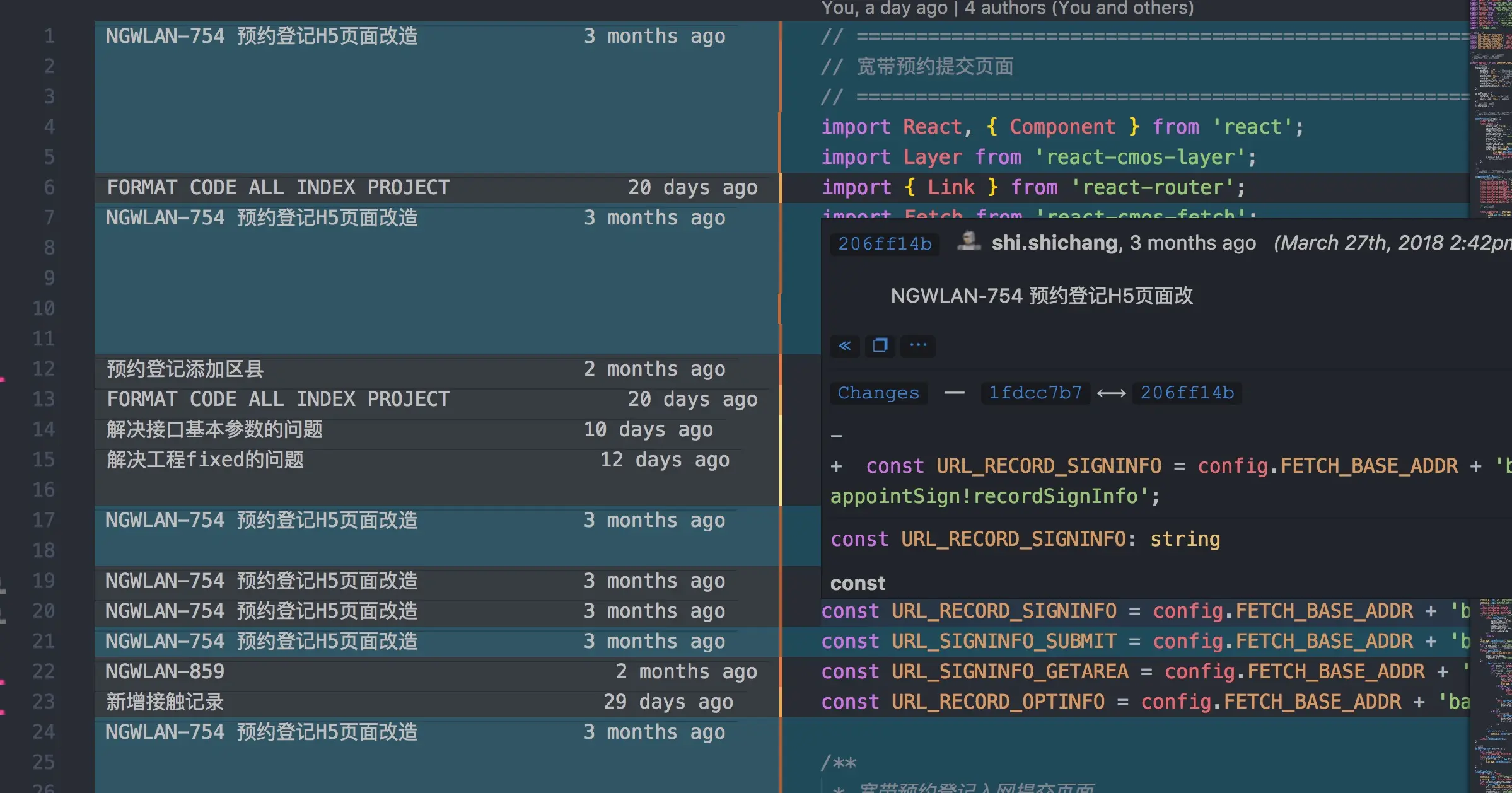Open commit 206ff14b beside the author avatar
Image resolution: width=1512 pixels, height=793 pixels.
(884, 244)
